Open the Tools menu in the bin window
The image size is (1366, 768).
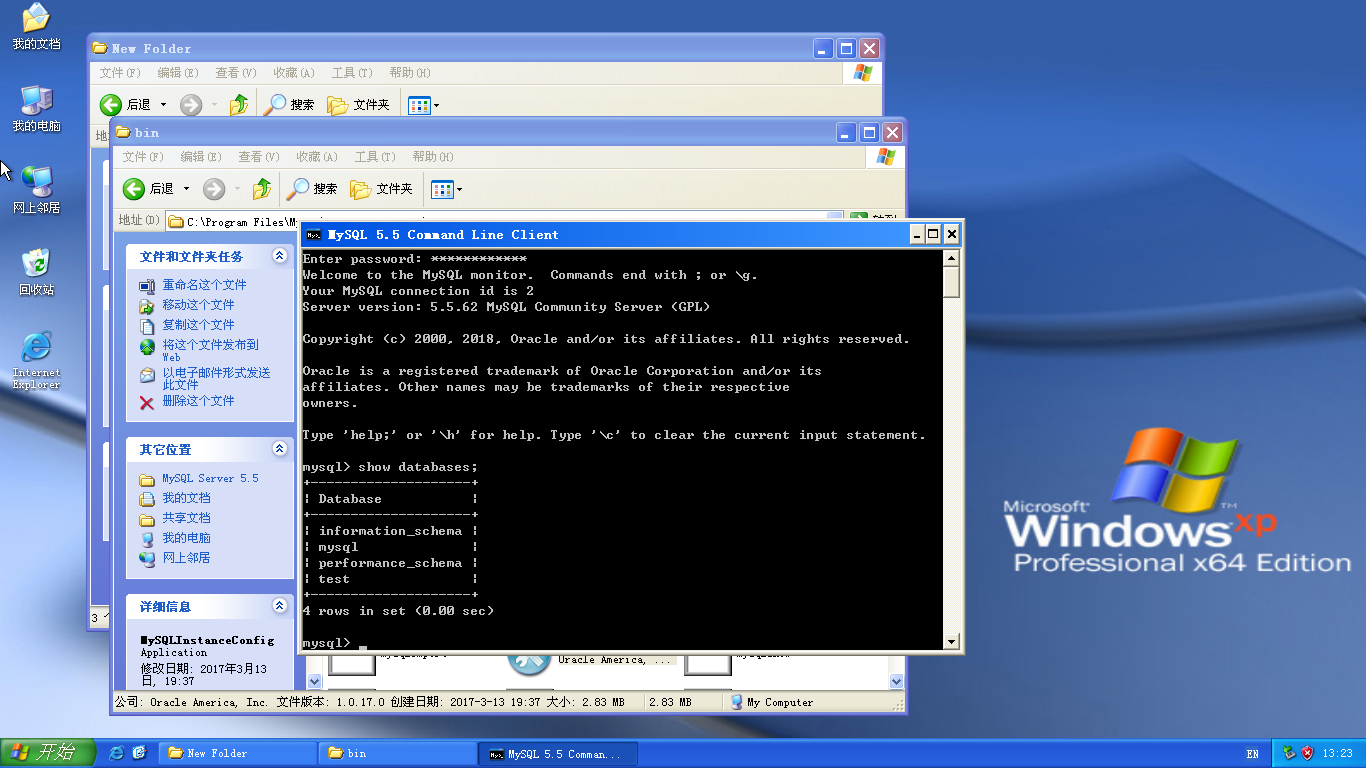(375, 157)
